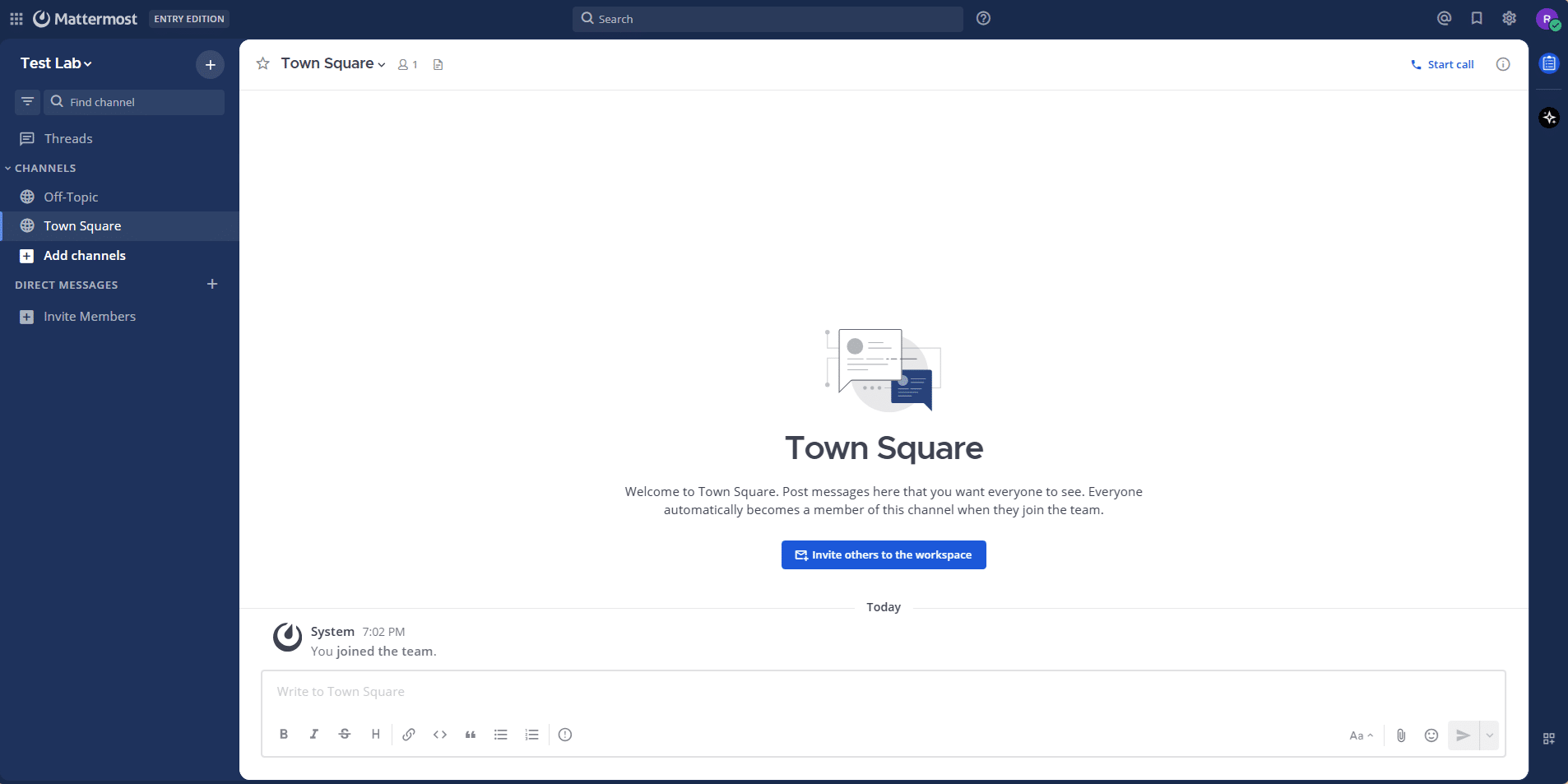The image size is (1568, 784).
Task: Open Saved messages bookmark icon
Action: 1477,18
